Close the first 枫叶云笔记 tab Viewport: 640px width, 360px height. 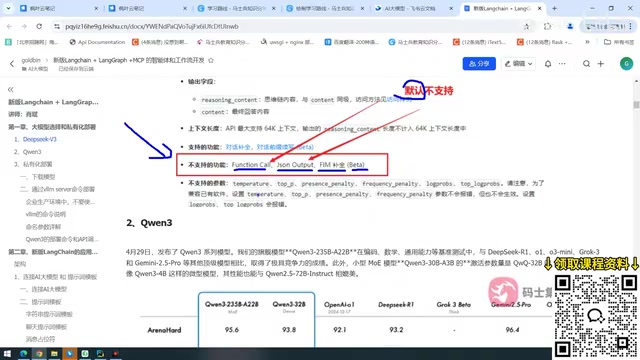96,8
